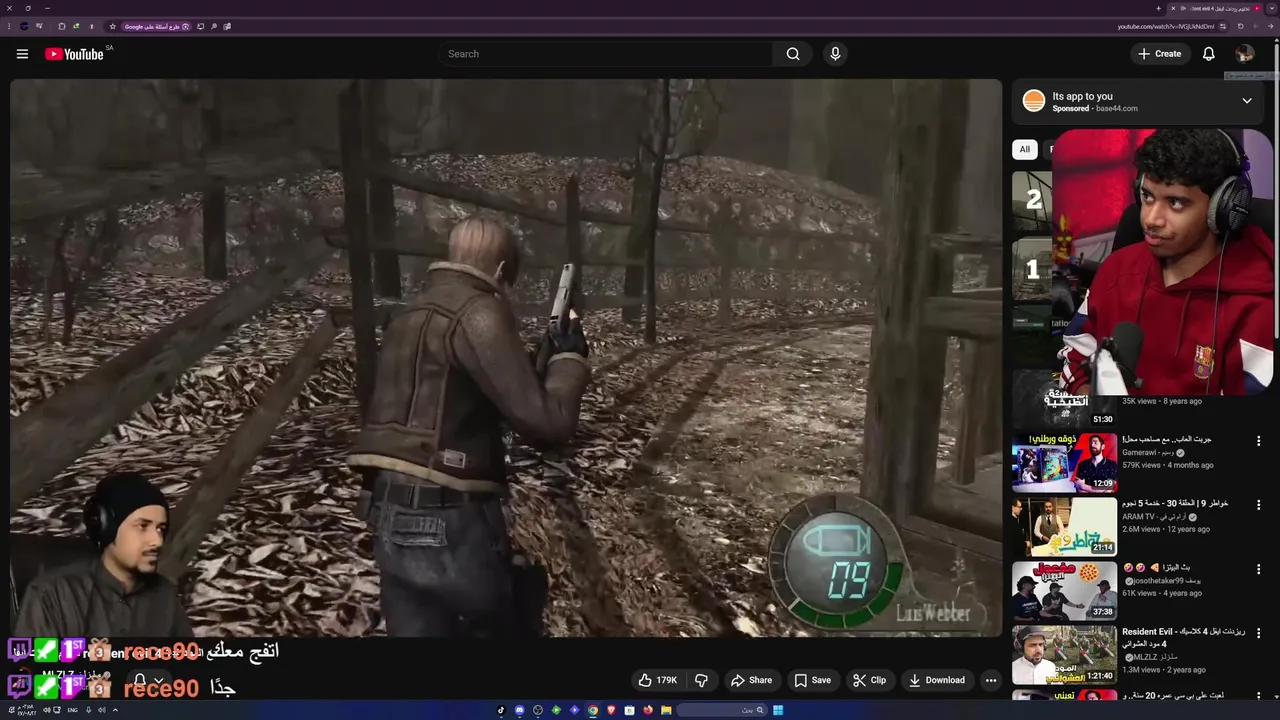This screenshot has height=720, width=1280.
Task: Click the youtube.com/watch address bar
Action: pos(1164,26)
